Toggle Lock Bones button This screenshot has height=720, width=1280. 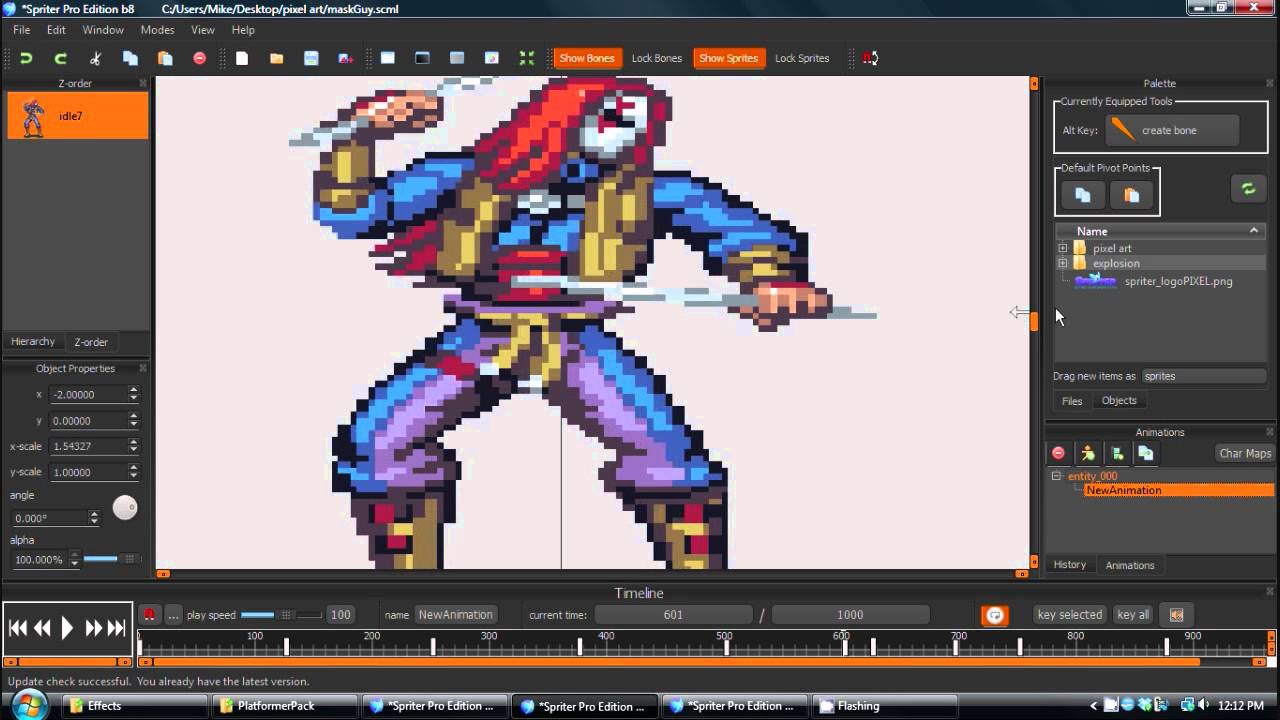[657, 58]
